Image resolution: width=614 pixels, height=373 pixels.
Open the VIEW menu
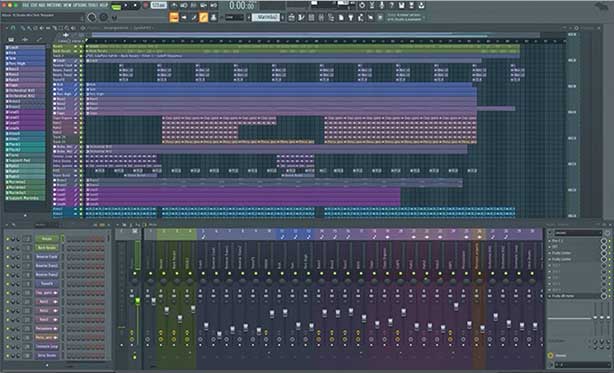click(x=67, y=5)
